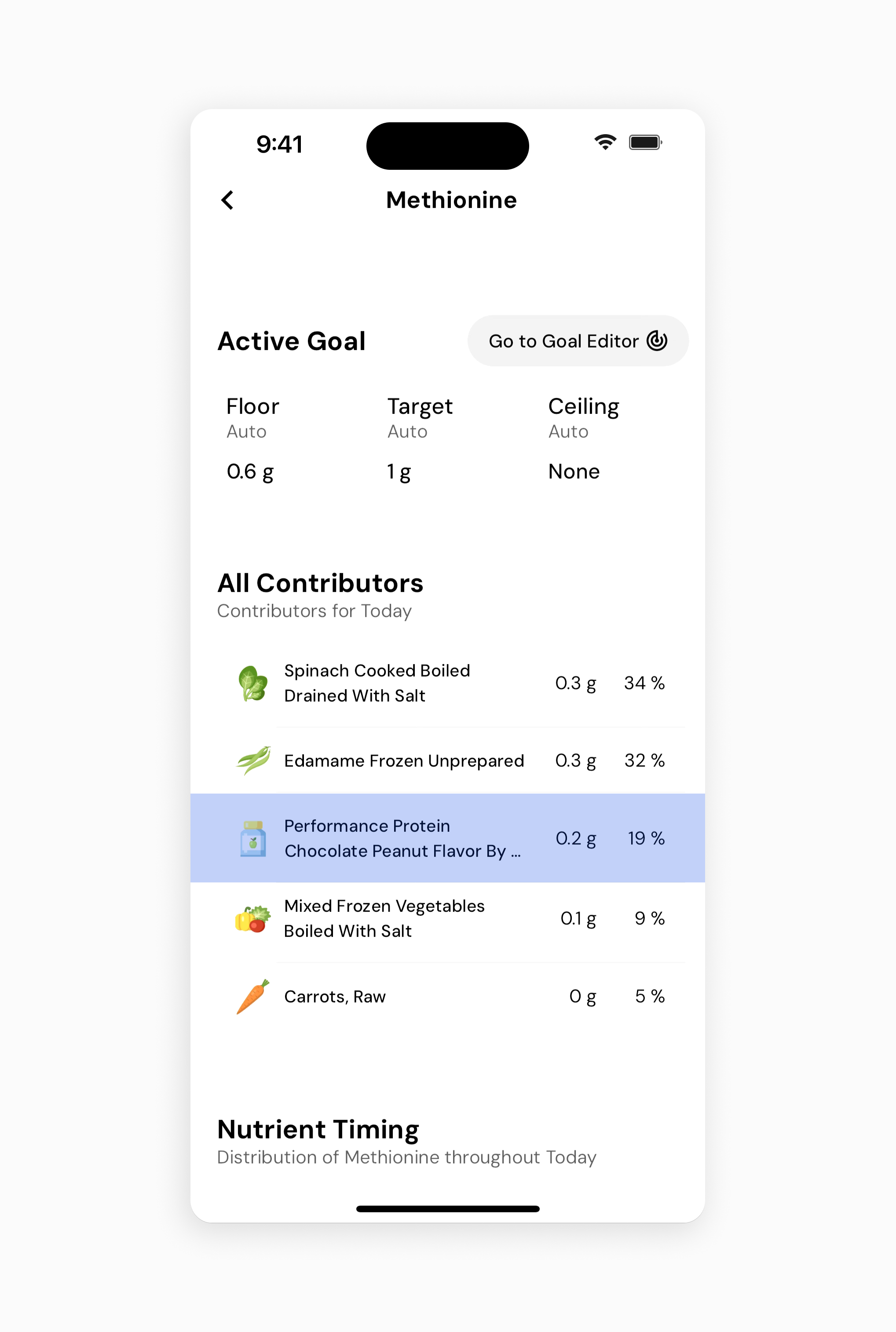Tap the edamame pod icon

253,760
